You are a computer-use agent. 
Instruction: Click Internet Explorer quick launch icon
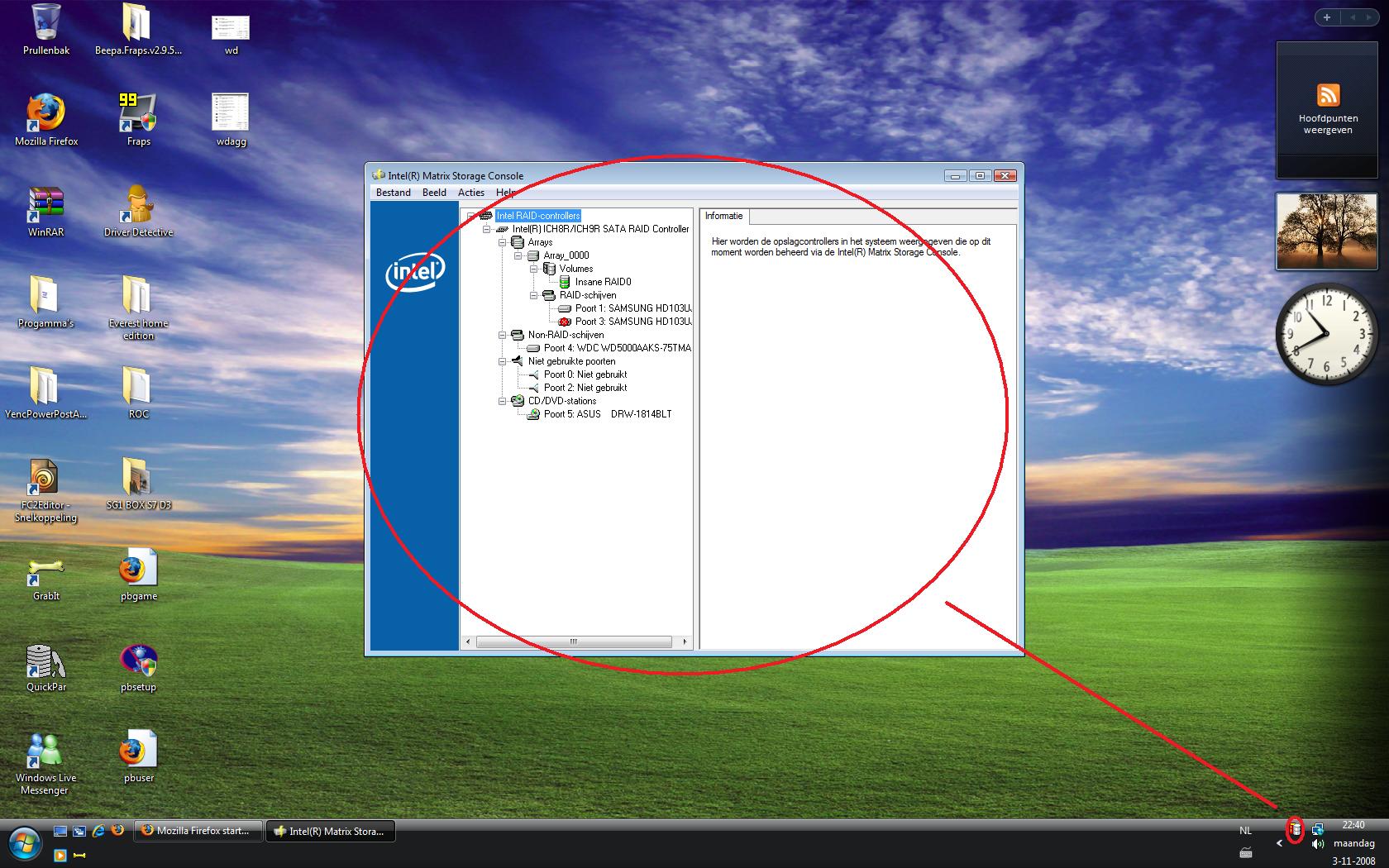pyautogui.click(x=98, y=831)
